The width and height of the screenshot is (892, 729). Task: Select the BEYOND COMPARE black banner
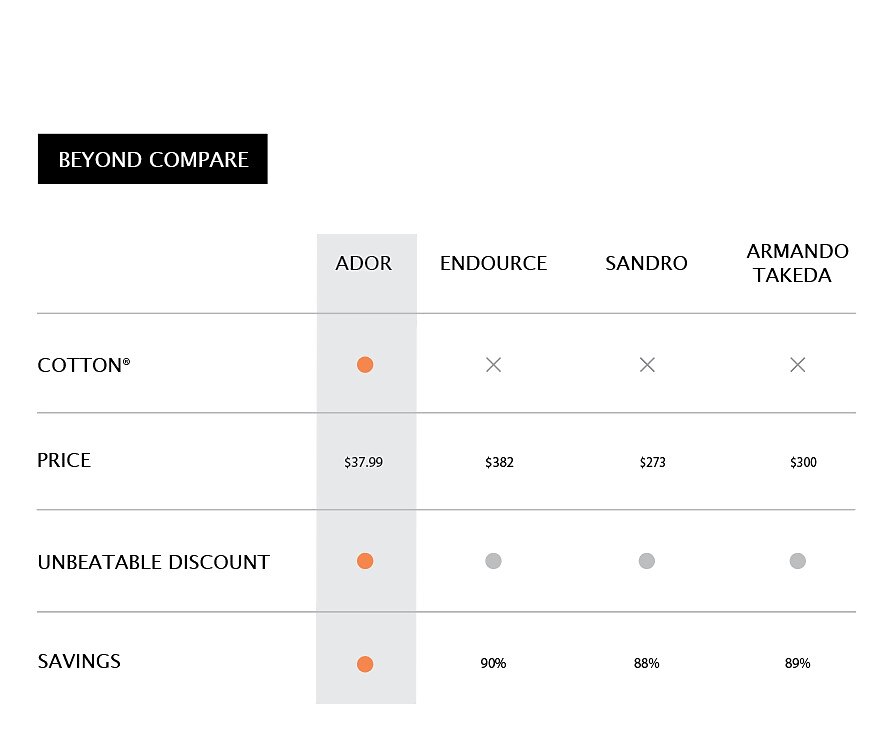(x=152, y=159)
